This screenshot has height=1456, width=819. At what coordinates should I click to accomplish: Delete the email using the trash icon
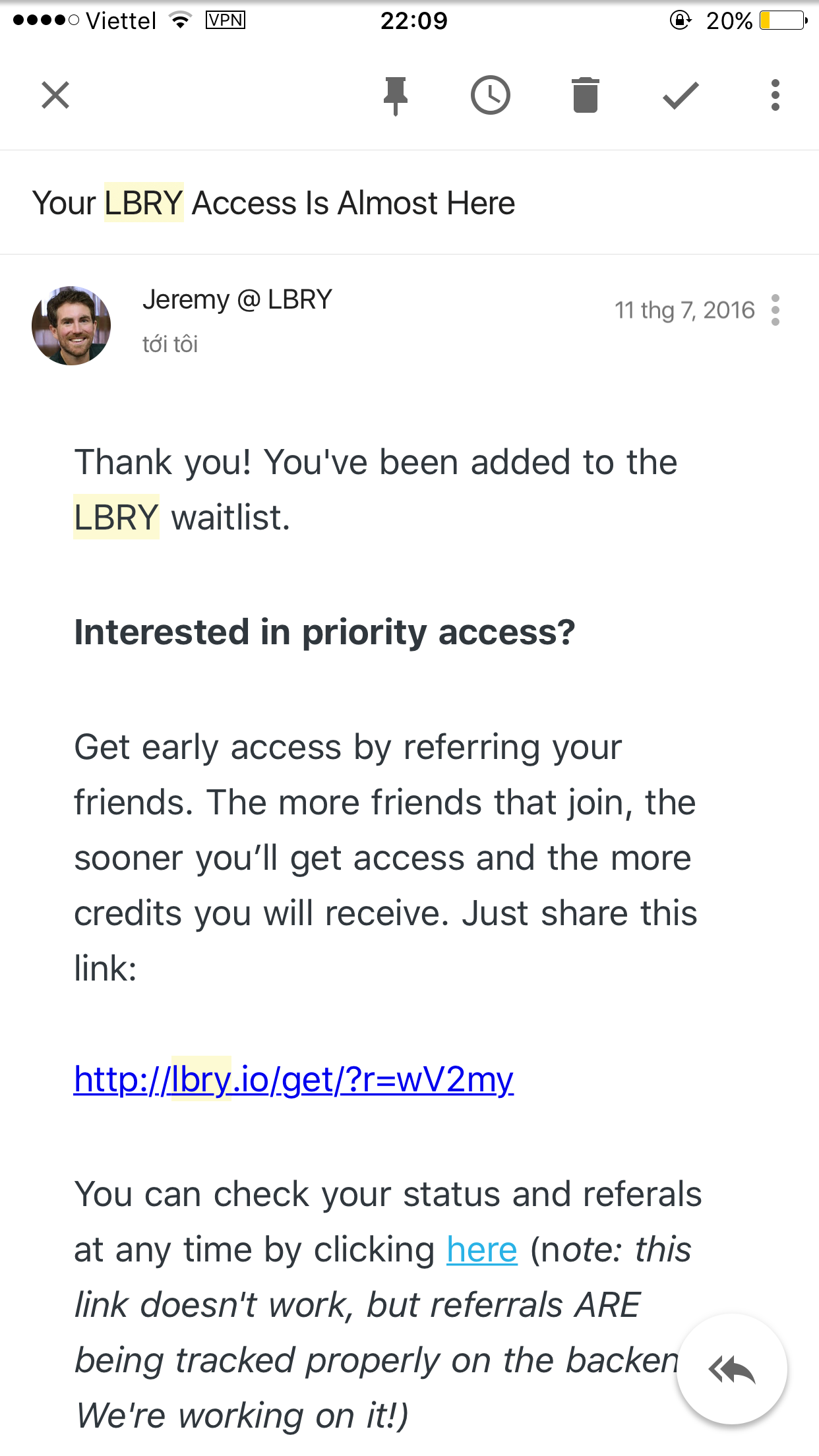click(586, 96)
